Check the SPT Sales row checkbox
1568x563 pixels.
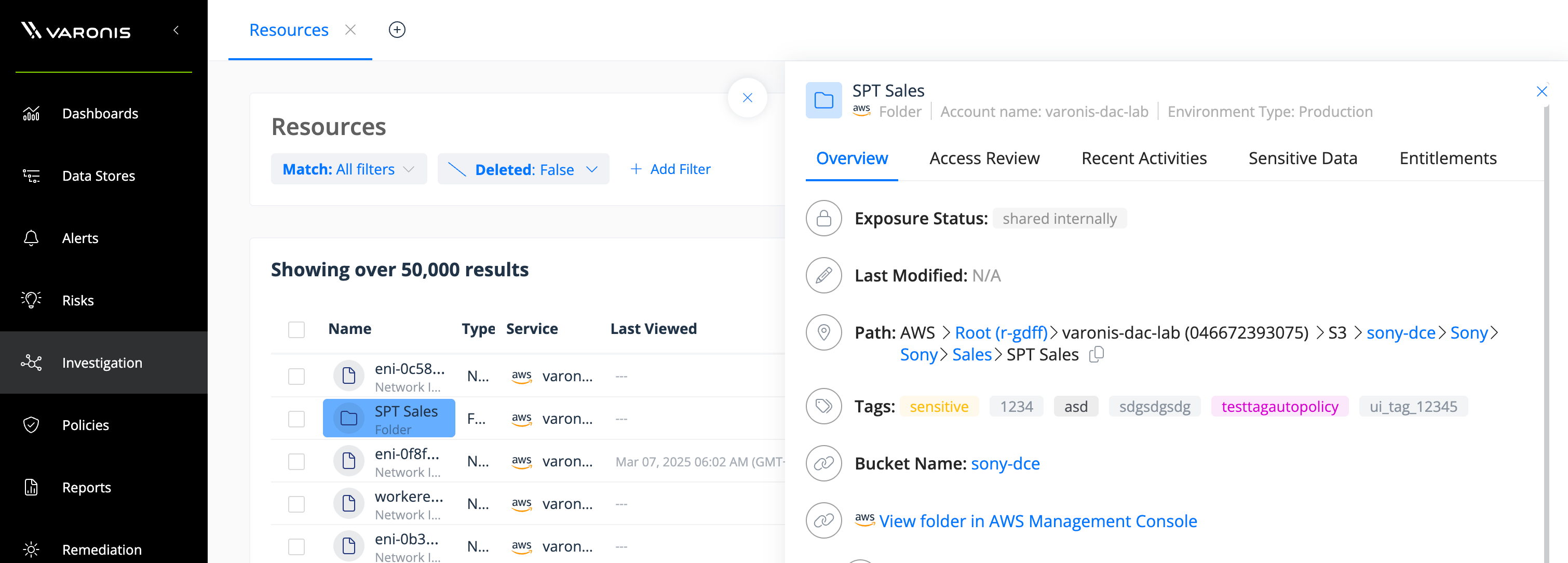(x=296, y=419)
